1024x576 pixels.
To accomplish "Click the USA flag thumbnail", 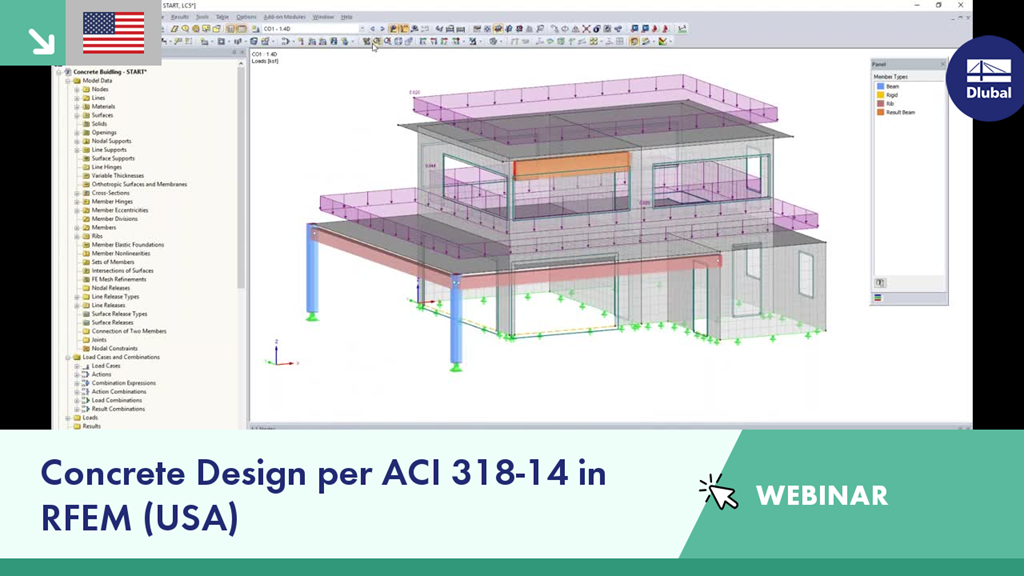I will tap(114, 33).
